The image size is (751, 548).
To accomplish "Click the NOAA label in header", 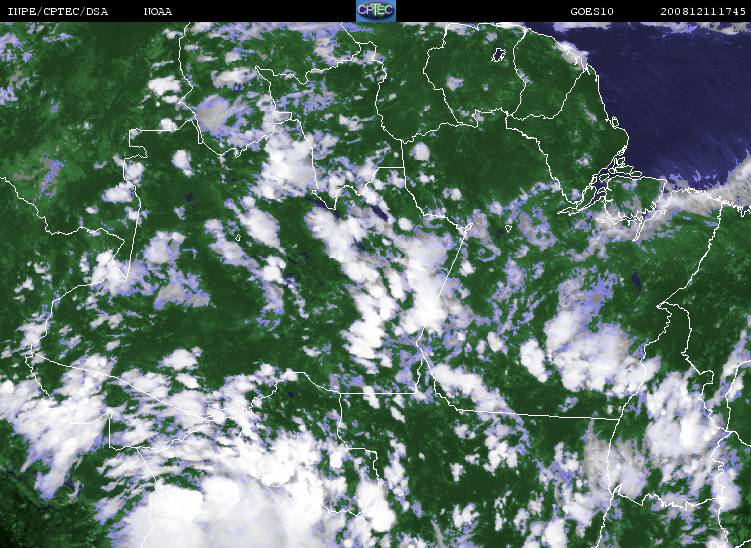I will tap(158, 11).
